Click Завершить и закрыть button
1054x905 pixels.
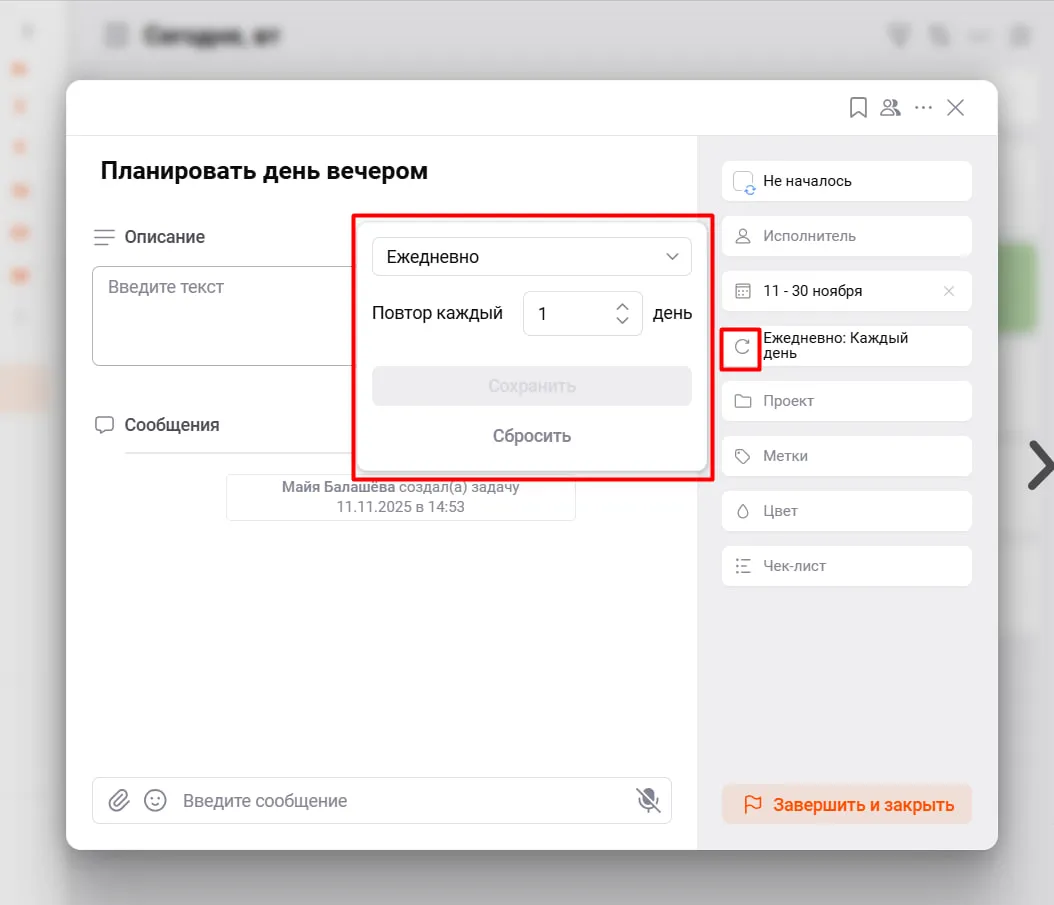[x=846, y=804]
